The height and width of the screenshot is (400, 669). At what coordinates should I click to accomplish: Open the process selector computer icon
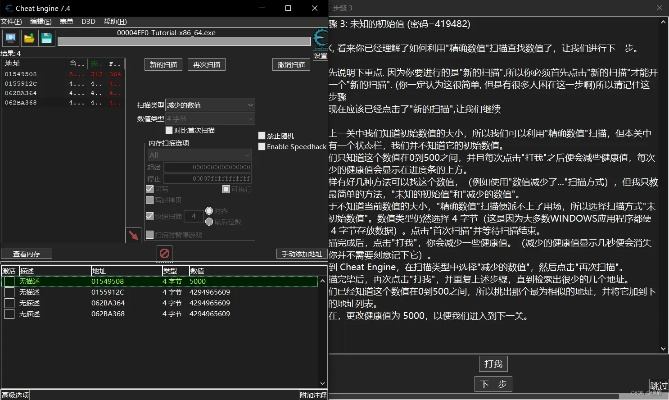pyautogui.click(x=10, y=38)
